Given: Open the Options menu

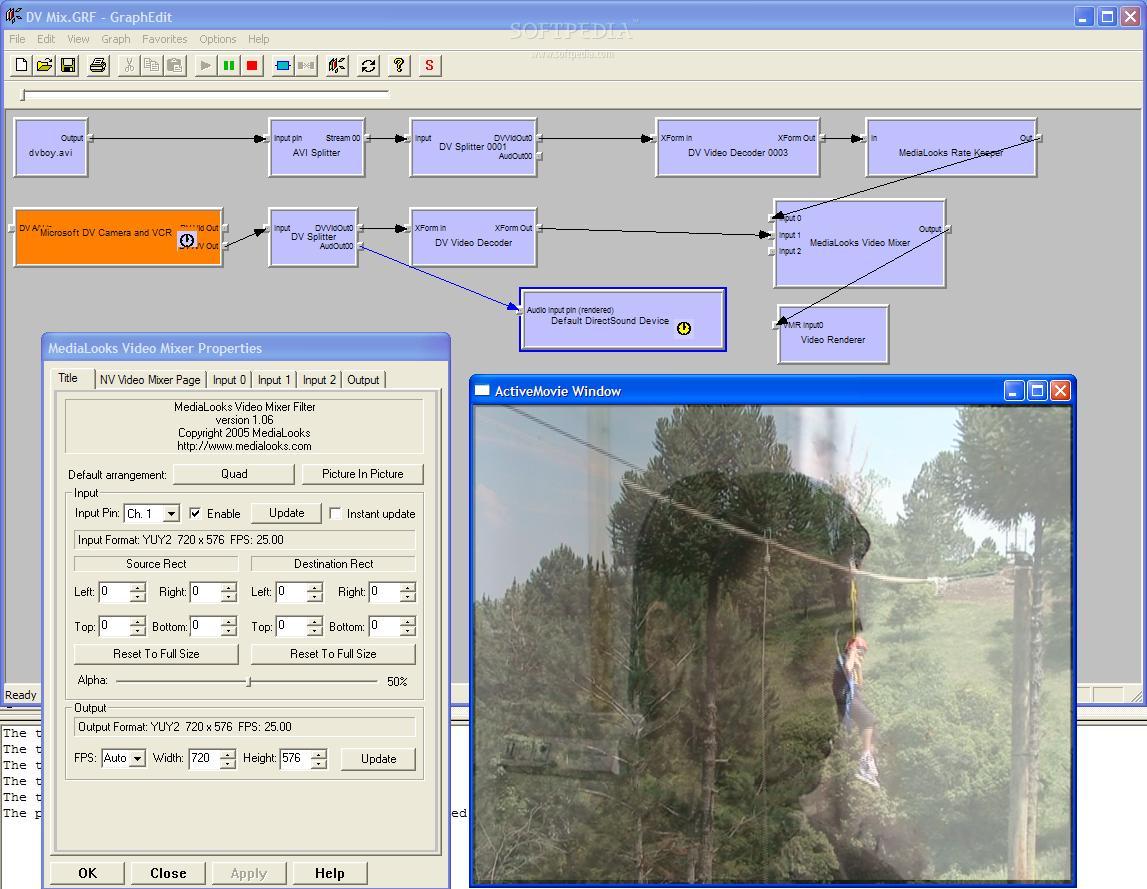Looking at the screenshot, I should (x=218, y=39).
